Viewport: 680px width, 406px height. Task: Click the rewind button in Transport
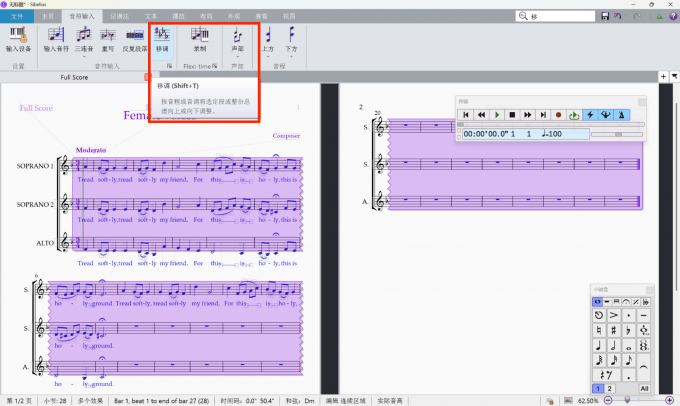pos(481,115)
